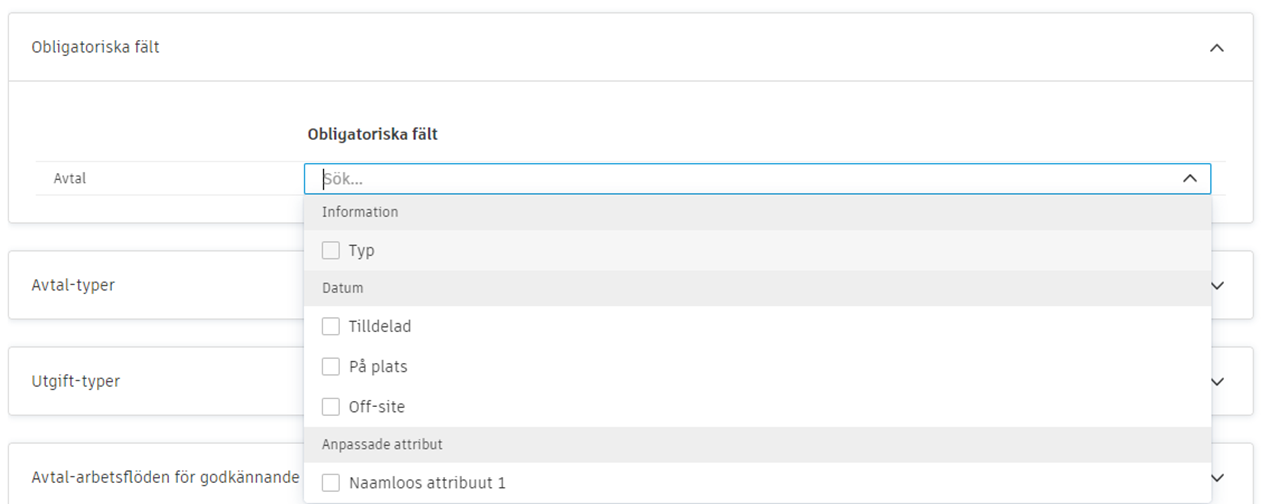Click the Avtal row label
The height and width of the screenshot is (504, 1274).
[x=70, y=179]
